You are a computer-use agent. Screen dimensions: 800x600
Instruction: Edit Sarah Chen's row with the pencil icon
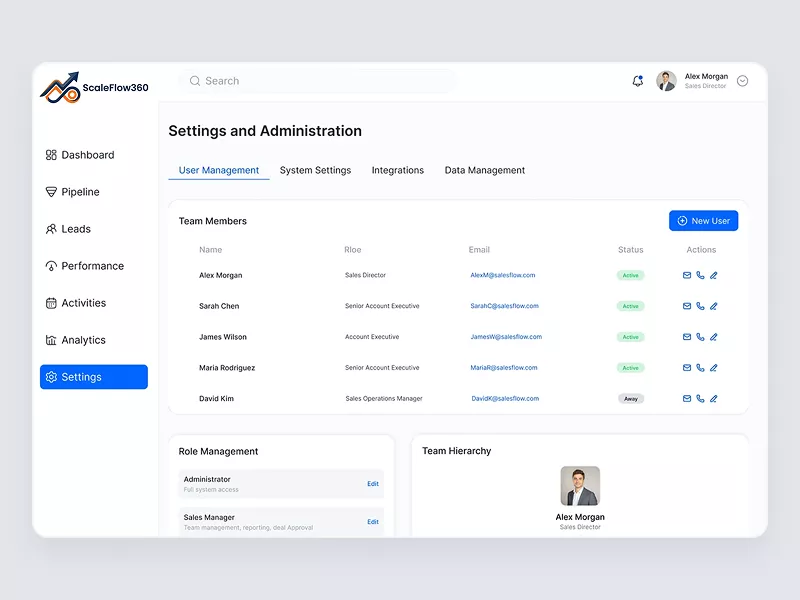tap(713, 306)
